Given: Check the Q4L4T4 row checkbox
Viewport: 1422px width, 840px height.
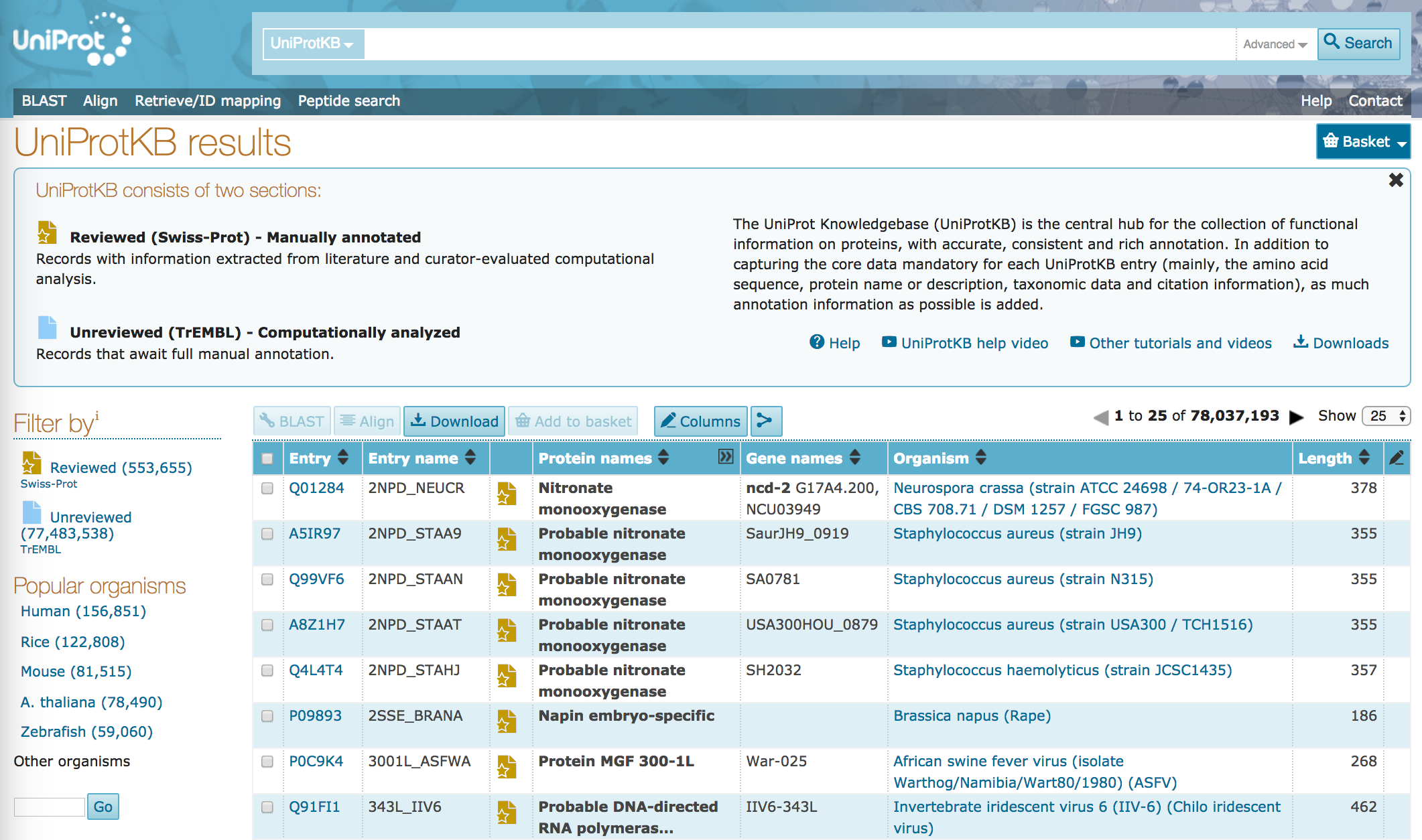Looking at the screenshot, I should [x=267, y=671].
